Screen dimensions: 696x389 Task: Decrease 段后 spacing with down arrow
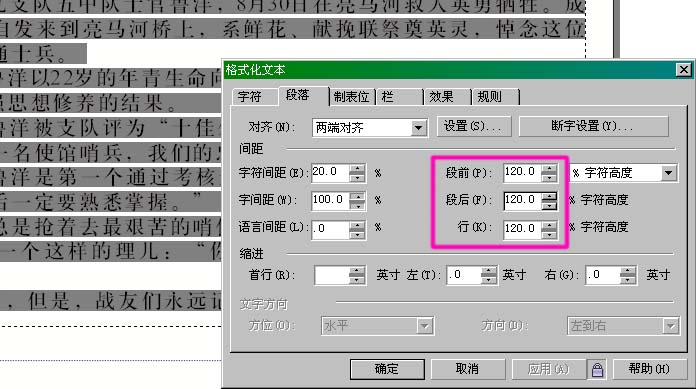pyautogui.click(x=550, y=206)
